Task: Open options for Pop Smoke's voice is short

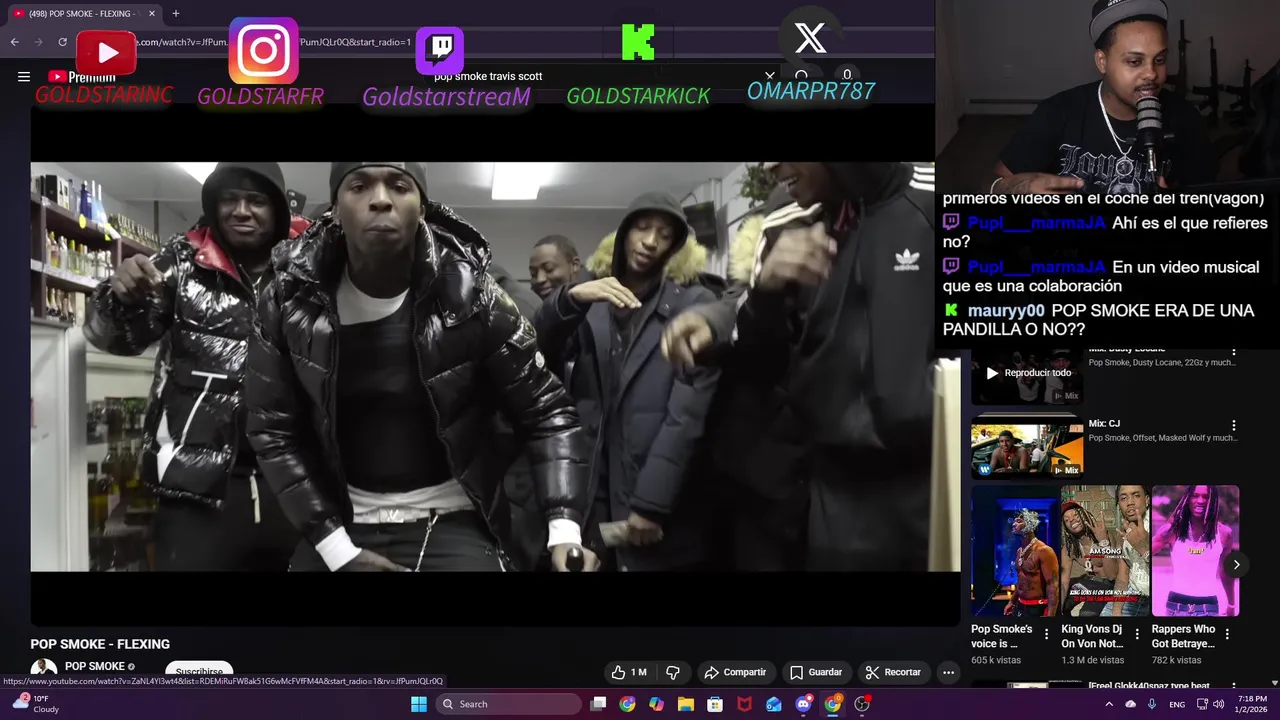Action: coord(1047,635)
